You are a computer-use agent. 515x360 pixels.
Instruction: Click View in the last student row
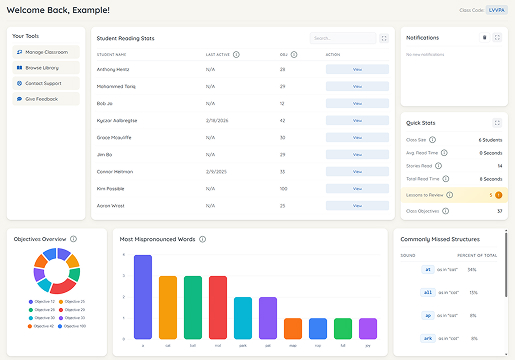(357, 206)
